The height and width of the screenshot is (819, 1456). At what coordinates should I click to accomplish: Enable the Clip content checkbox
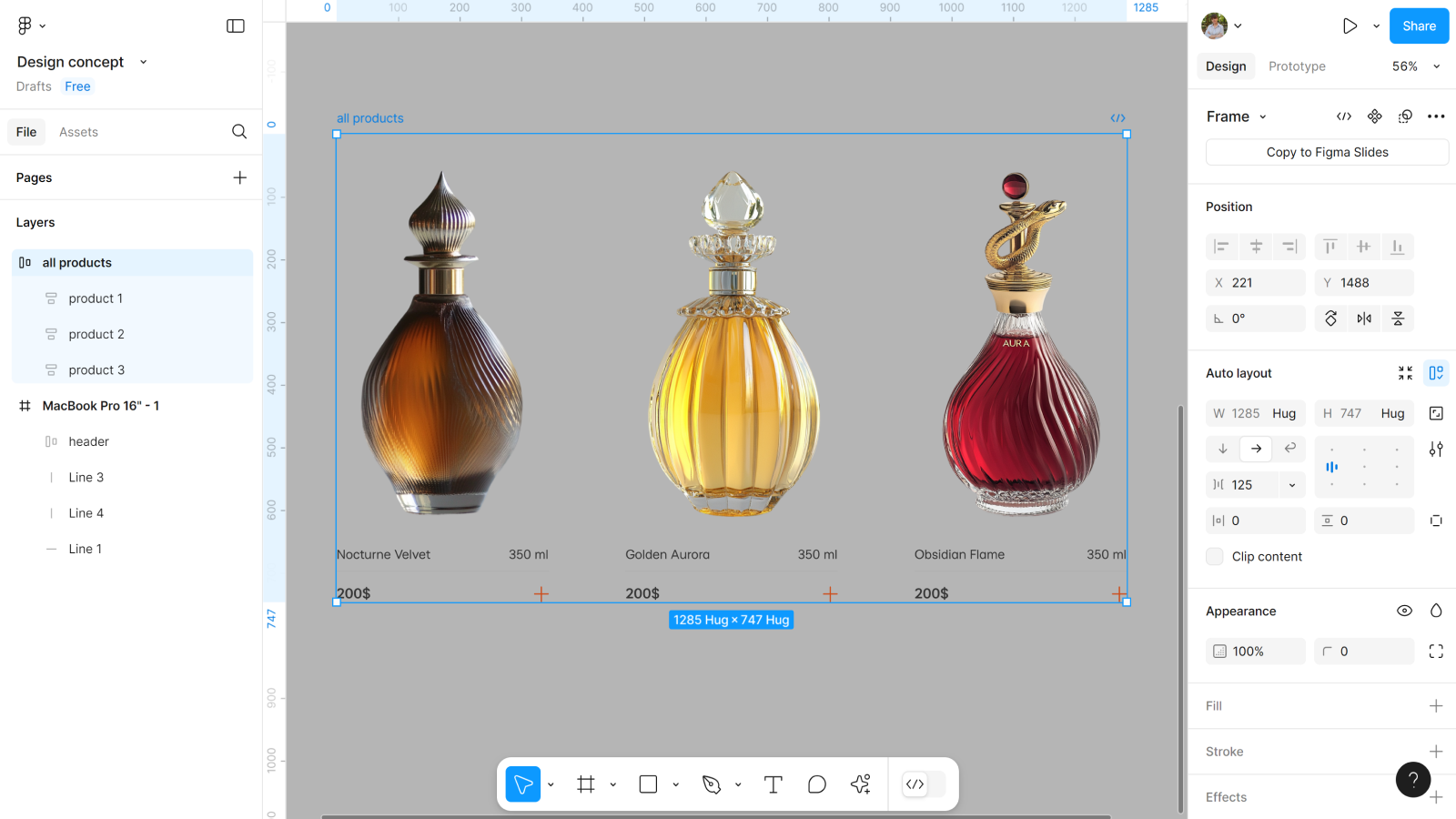[1215, 557]
